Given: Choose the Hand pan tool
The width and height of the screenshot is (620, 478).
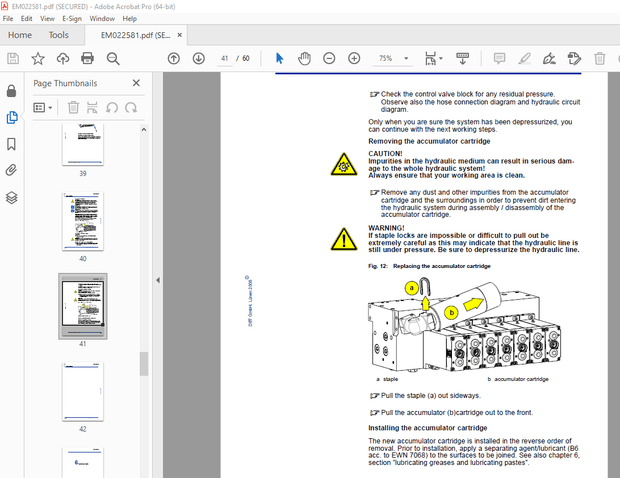Looking at the screenshot, I should pyautogui.click(x=304, y=59).
